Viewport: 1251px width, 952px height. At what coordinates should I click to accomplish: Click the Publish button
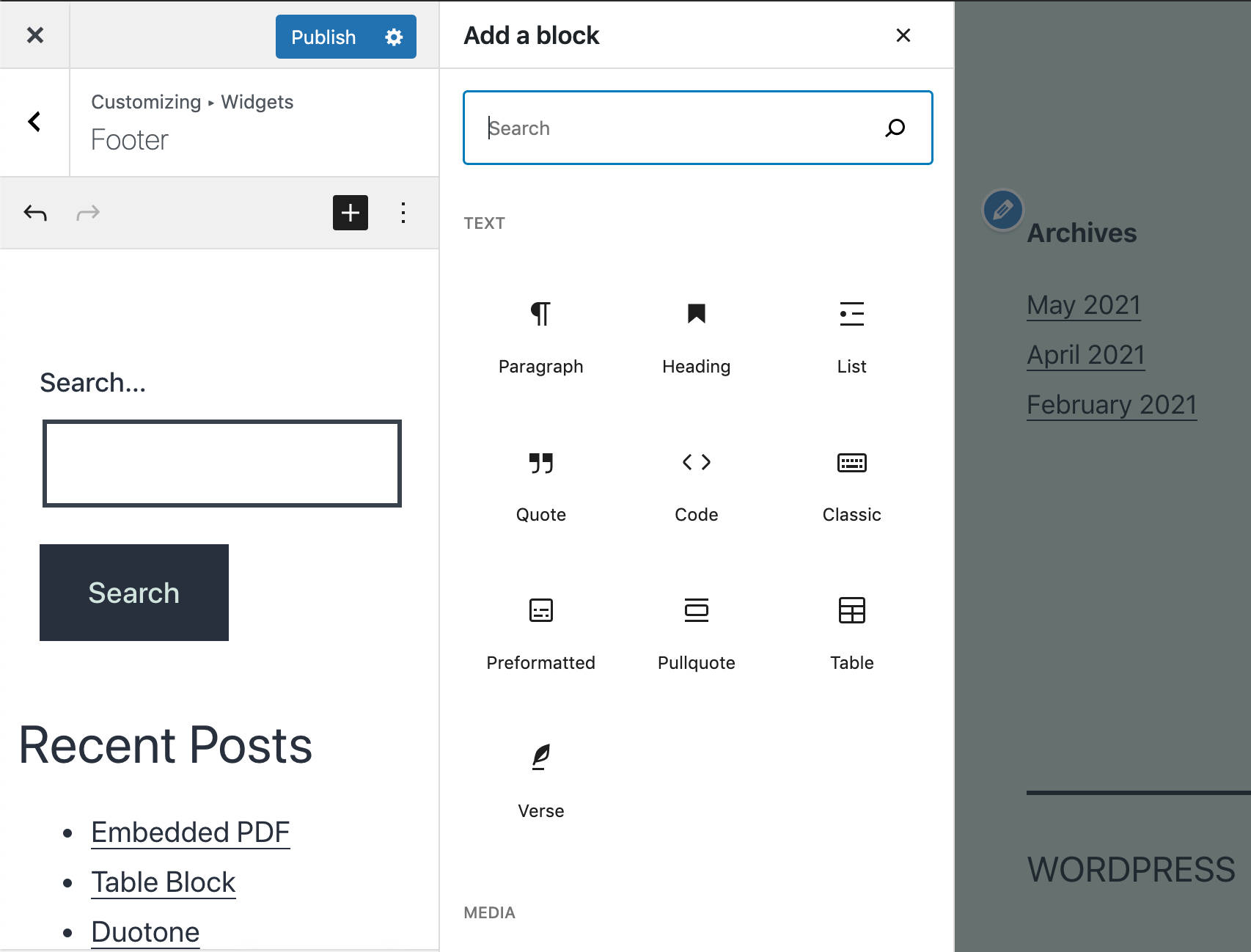pos(323,37)
